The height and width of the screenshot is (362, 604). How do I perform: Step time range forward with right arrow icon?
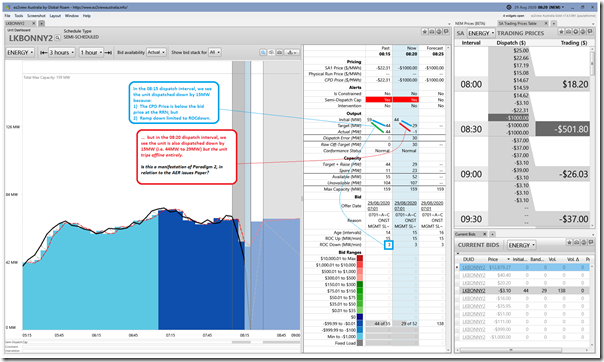[108, 52]
